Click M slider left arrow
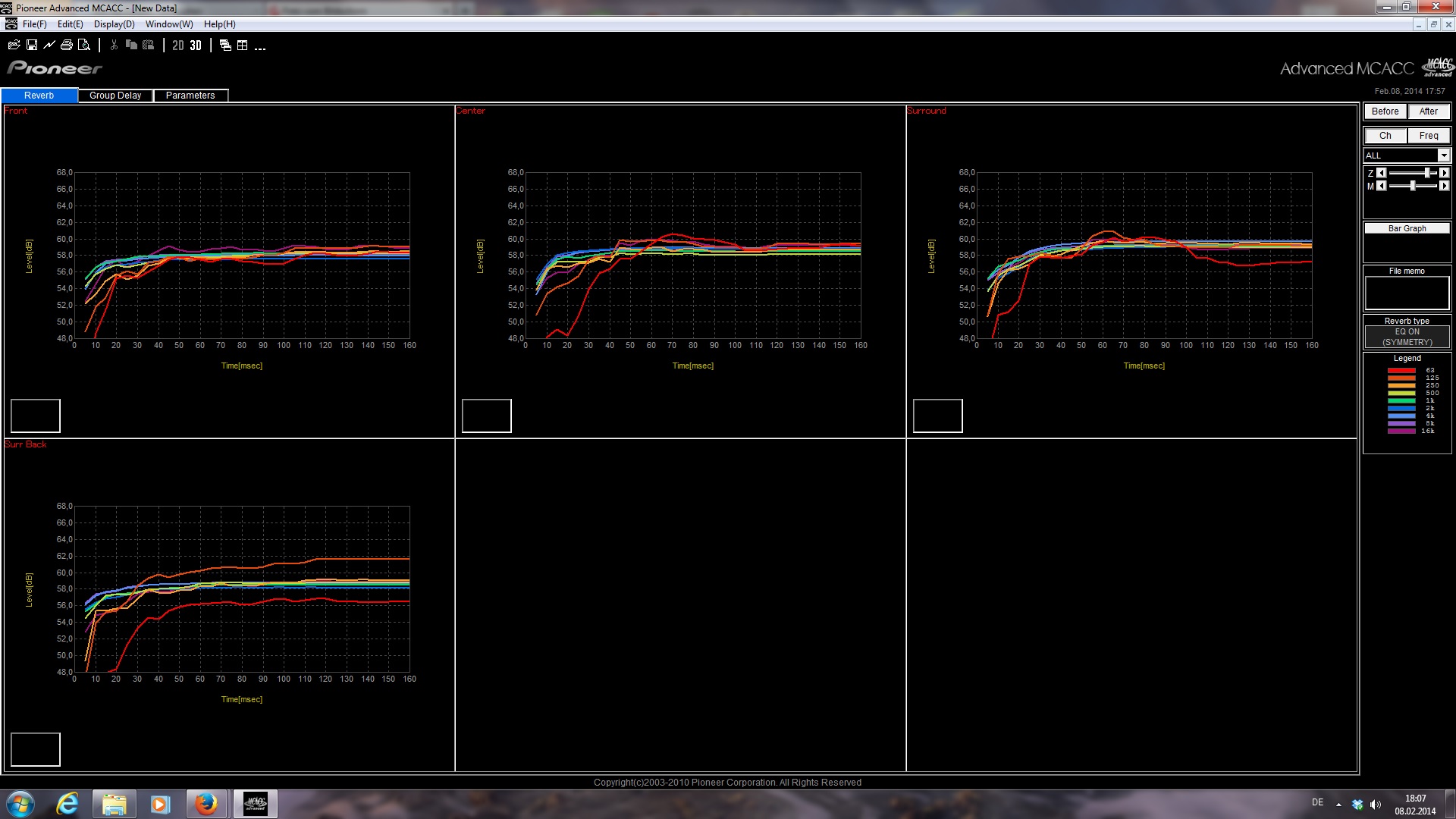Viewport: 1456px width, 819px height. (1382, 186)
